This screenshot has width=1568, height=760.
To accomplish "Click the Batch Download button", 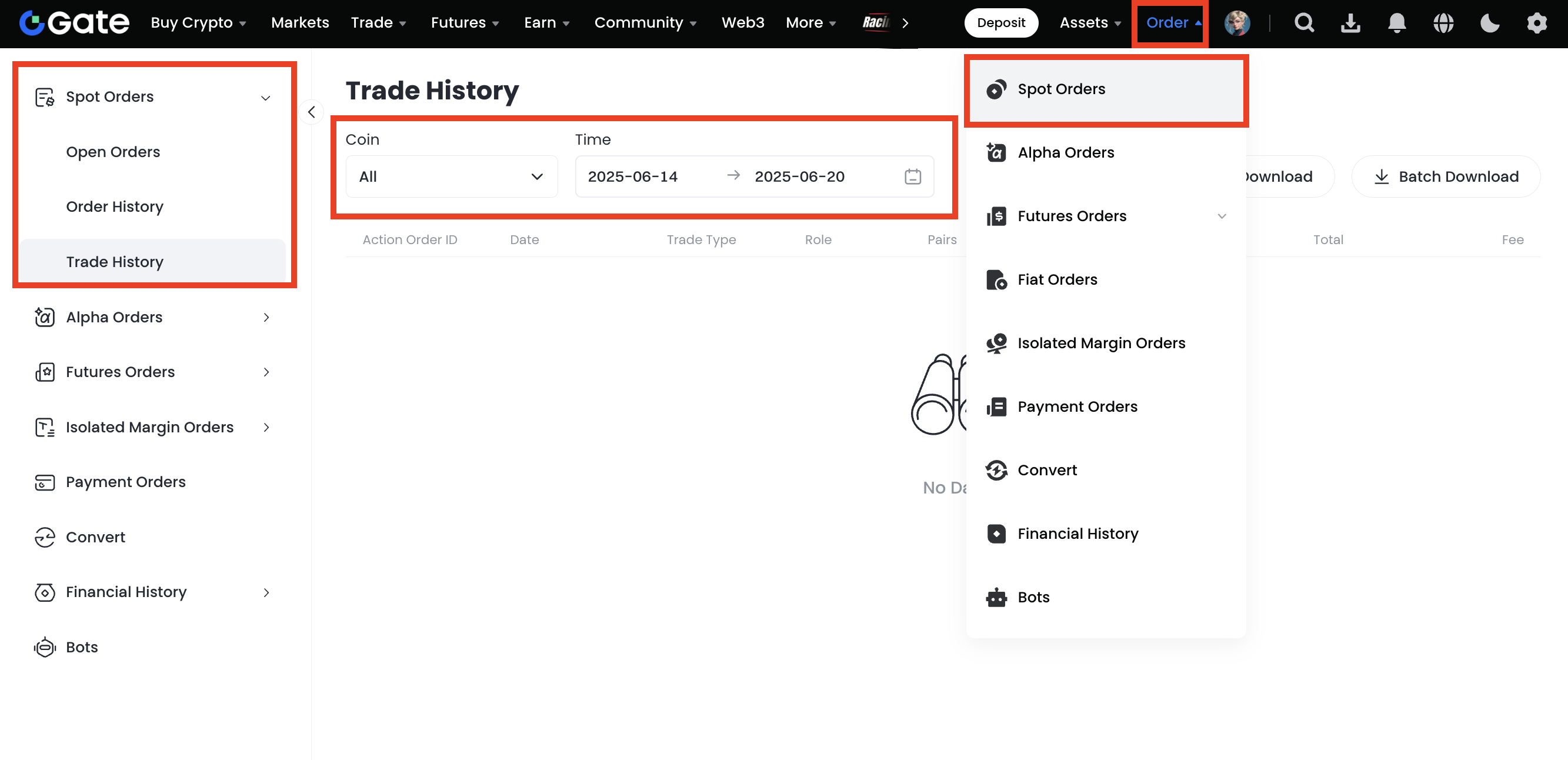I will (x=1446, y=176).
